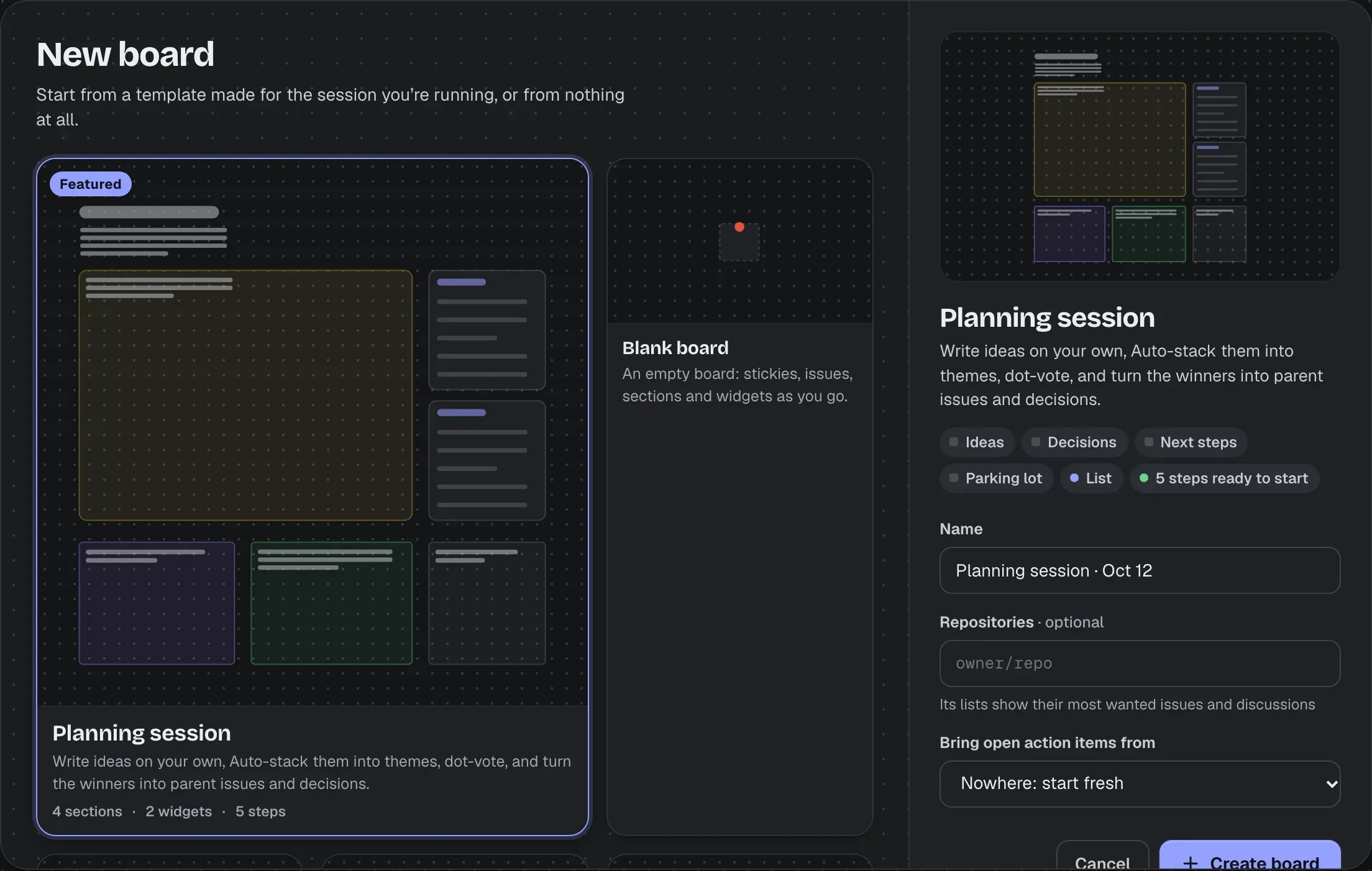Click the Parking lot section chip
Image resolution: width=1372 pixels, height=871 pixels.
point(996,478)
